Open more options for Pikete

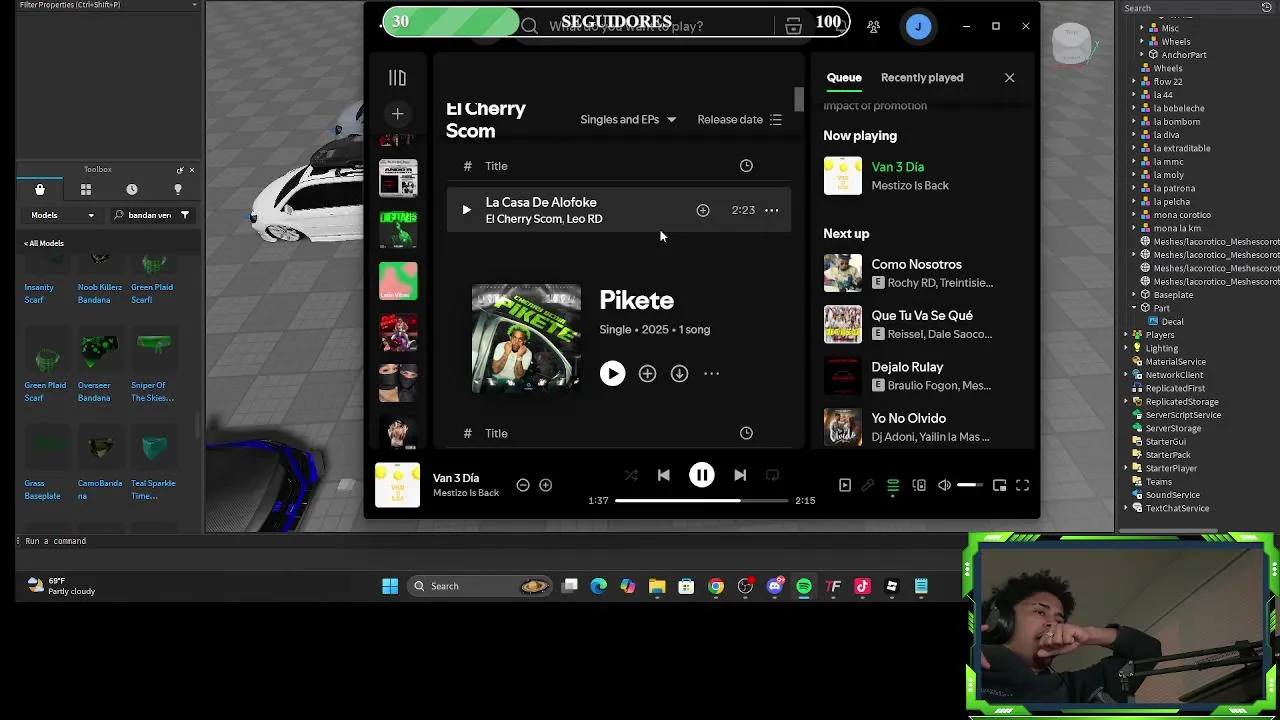[x=711, y=373]
